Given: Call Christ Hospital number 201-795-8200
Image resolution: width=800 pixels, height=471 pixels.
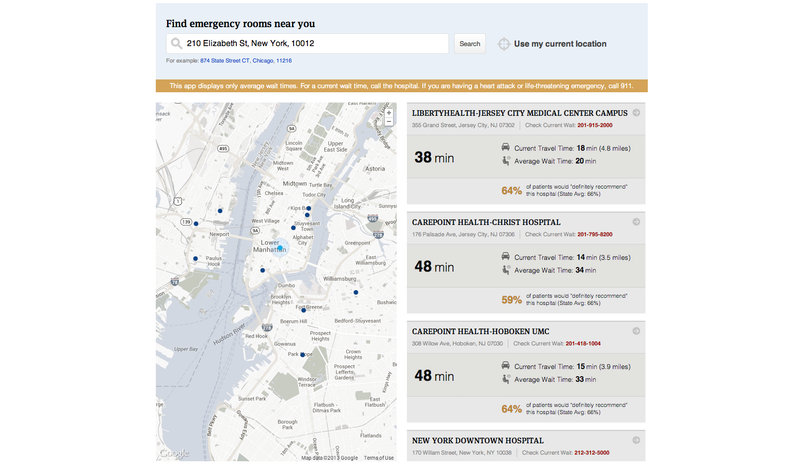Looking at the screenshot, I should pyautogui.click(x=595, y=234).
